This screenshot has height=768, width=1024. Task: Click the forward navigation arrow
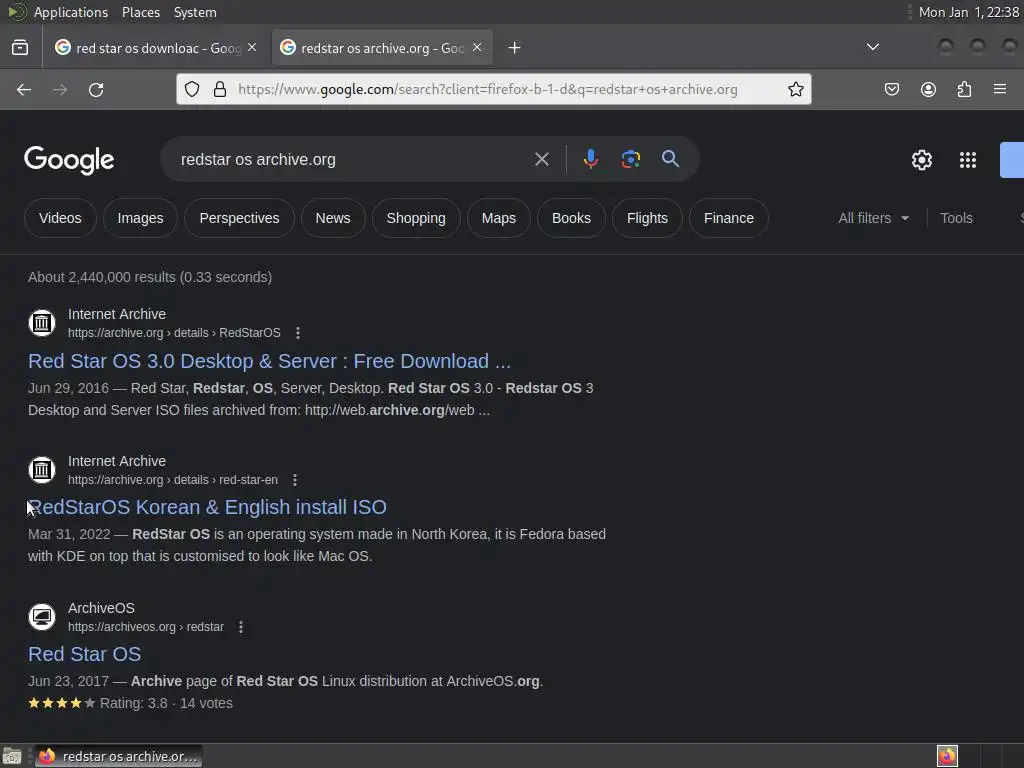(60, 89)
